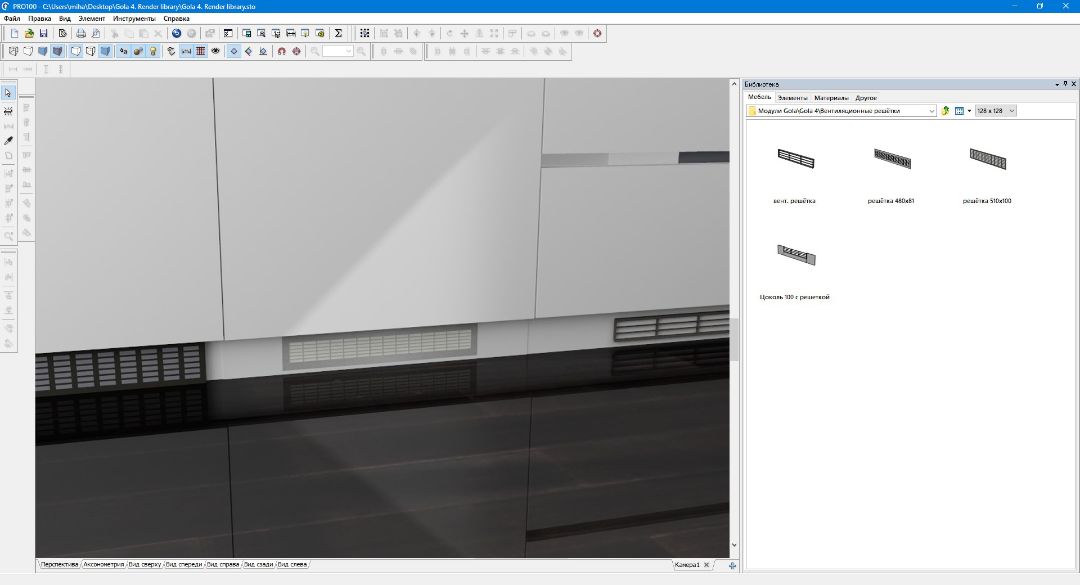The width and height of the screenshot is (1080, 585).
Task: Toggle the grid display button
Action: (201, 50)
